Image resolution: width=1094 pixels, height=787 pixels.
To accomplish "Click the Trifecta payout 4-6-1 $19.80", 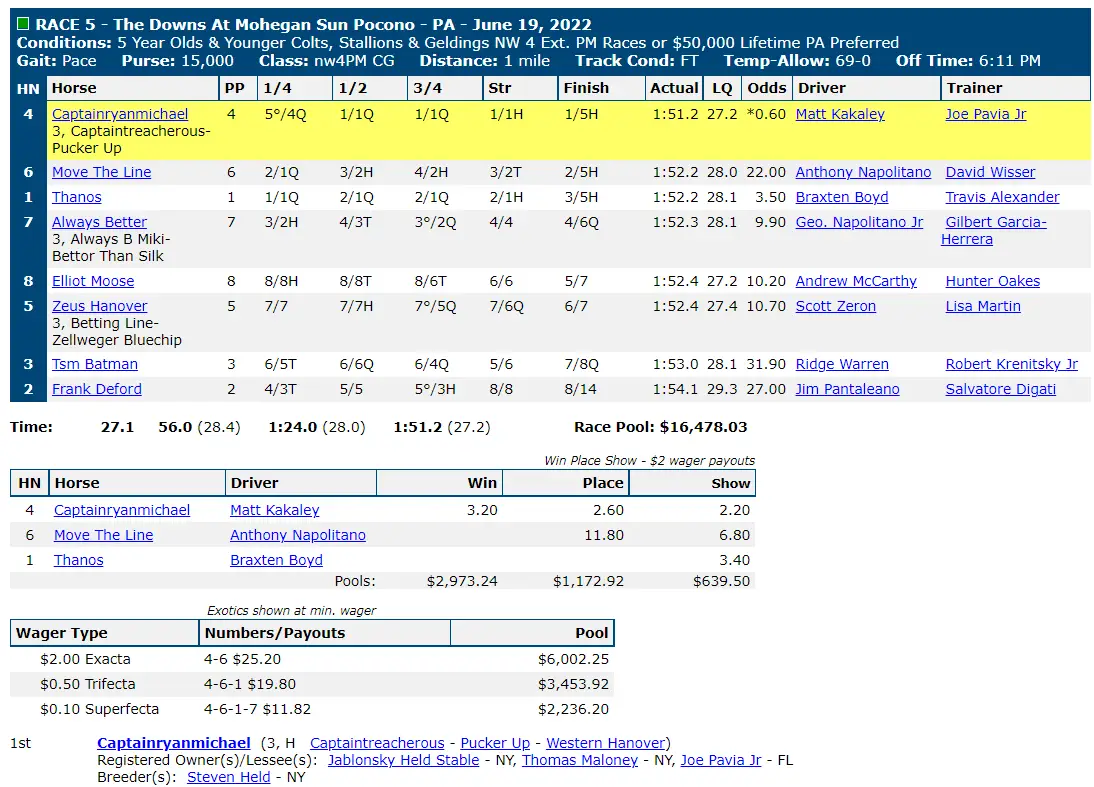I will point(250,684).
